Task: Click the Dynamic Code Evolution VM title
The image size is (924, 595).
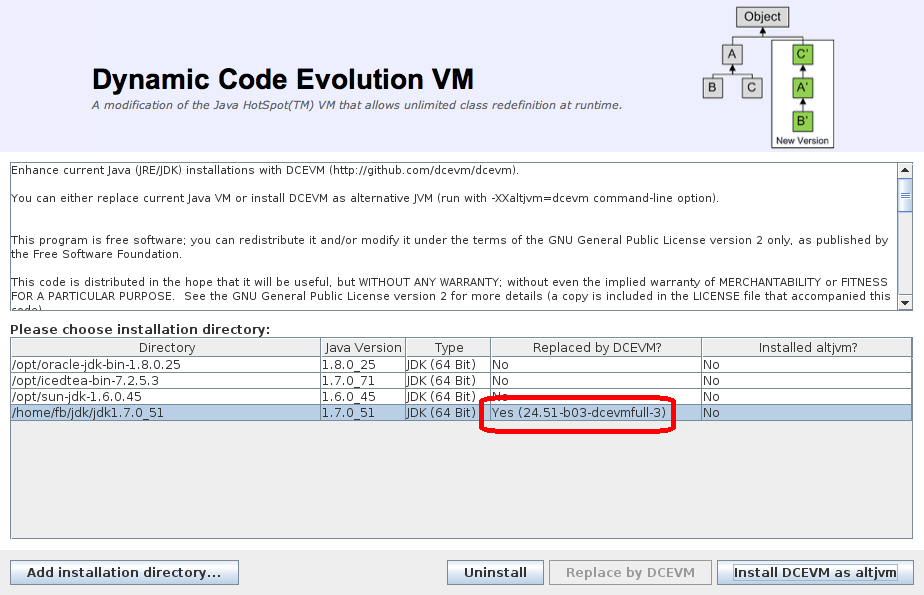Action: click(x=283, y=80)
